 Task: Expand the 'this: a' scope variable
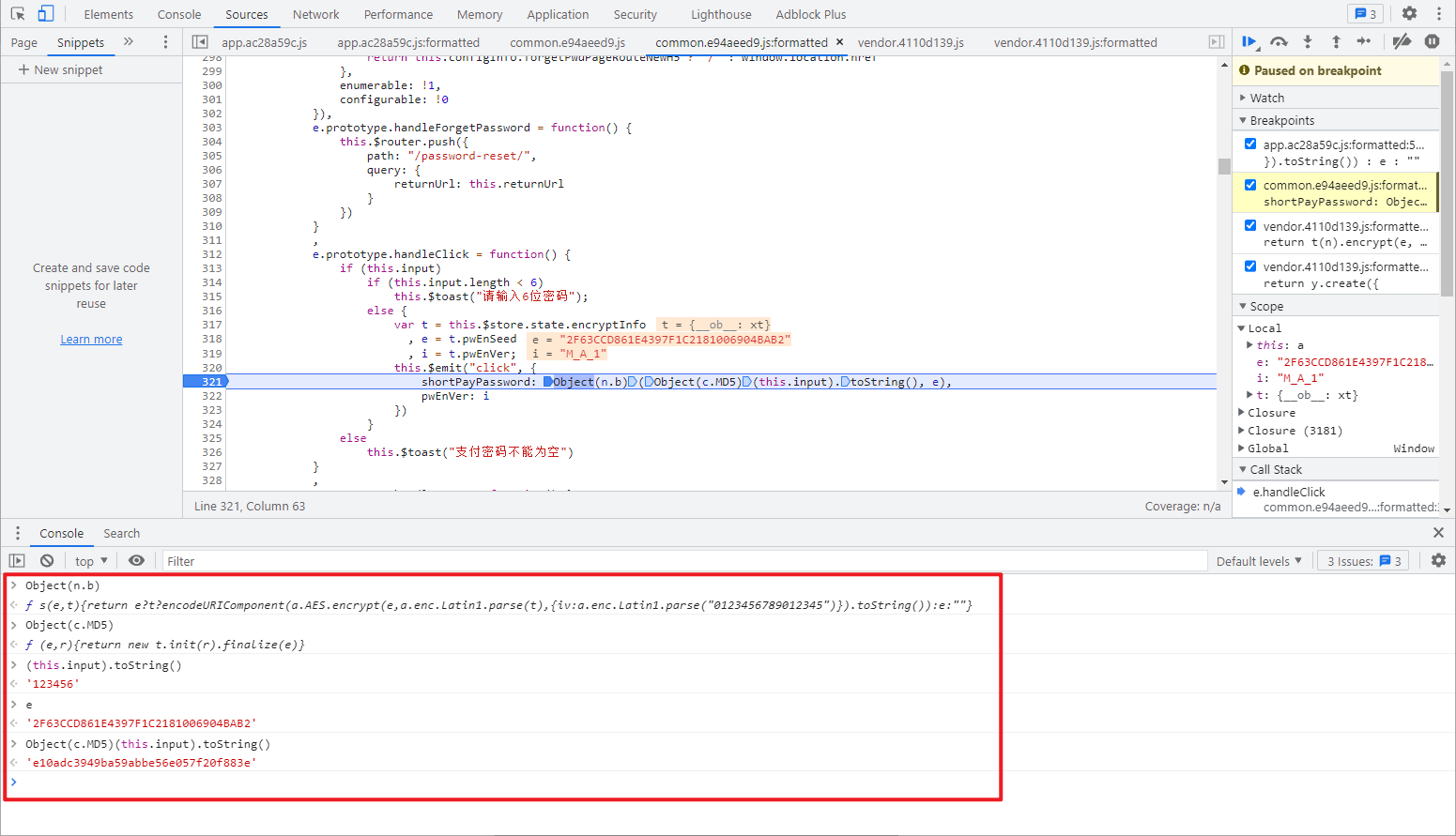[x=1249, y=345]
